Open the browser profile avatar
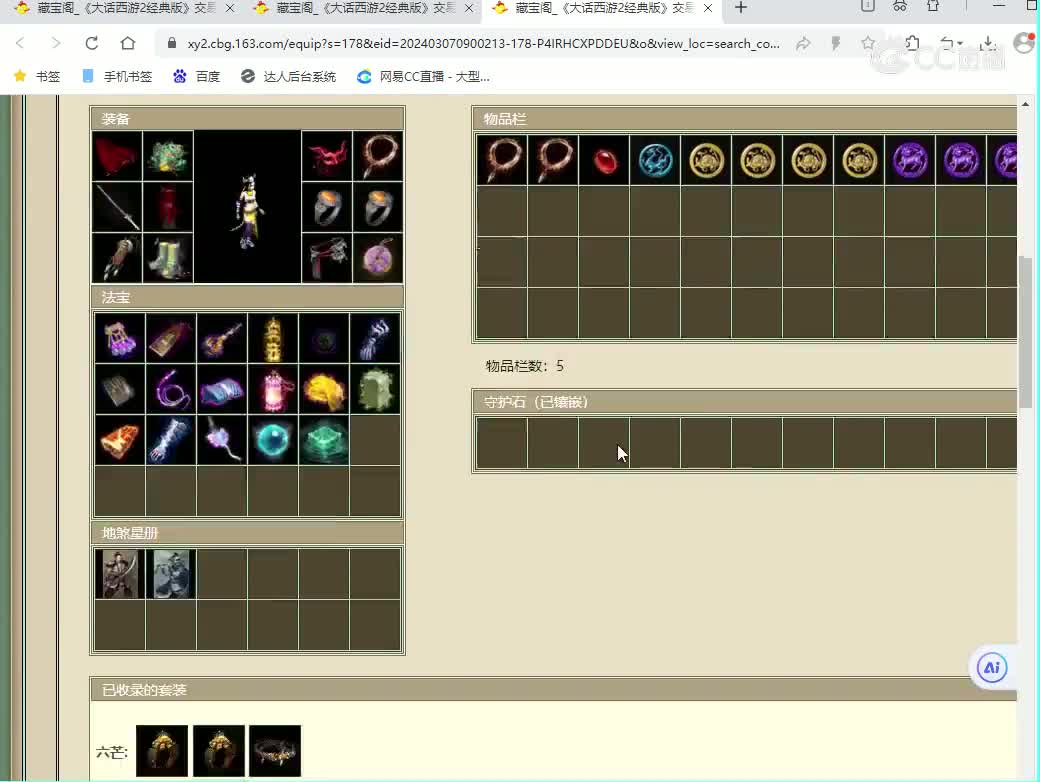 pyautogui.click(x=1025, y=43)
